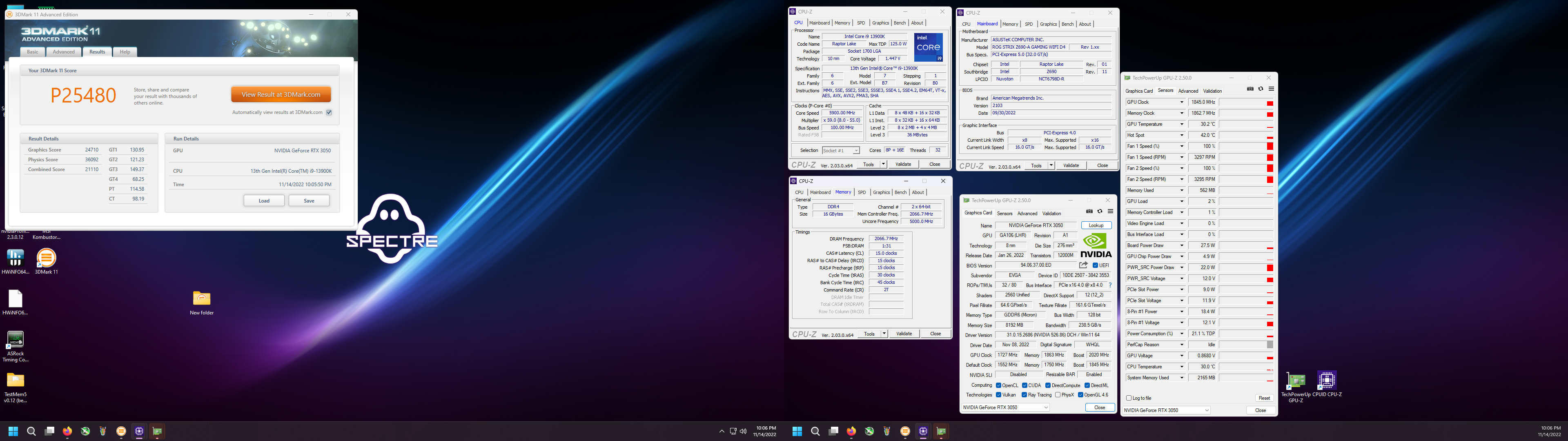Viewport: 1568px width, 441px height.
Task: Click the Load button in 3DMark 11
Action: 263,200
